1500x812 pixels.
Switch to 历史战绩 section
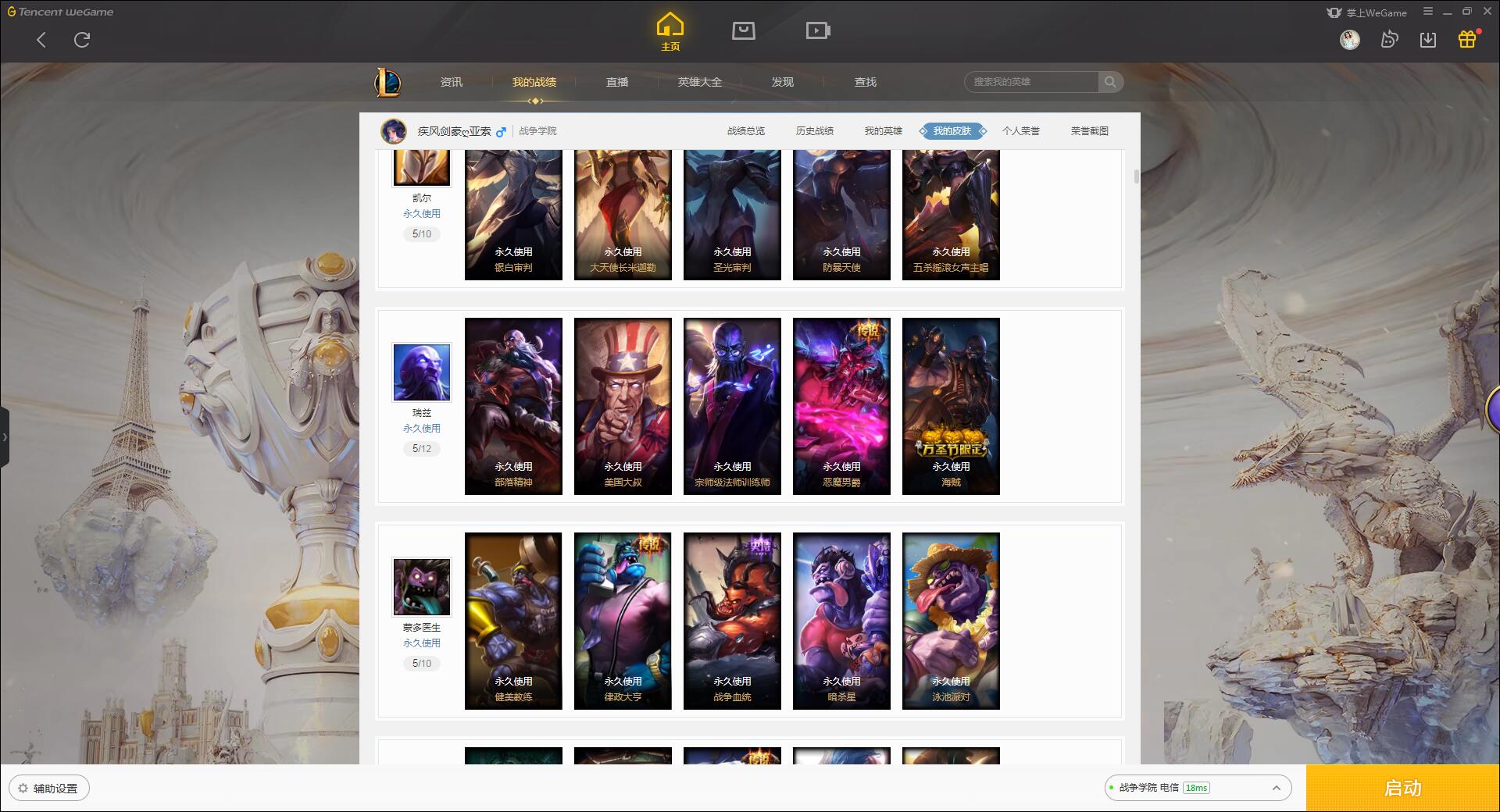(x=815, y=131)
